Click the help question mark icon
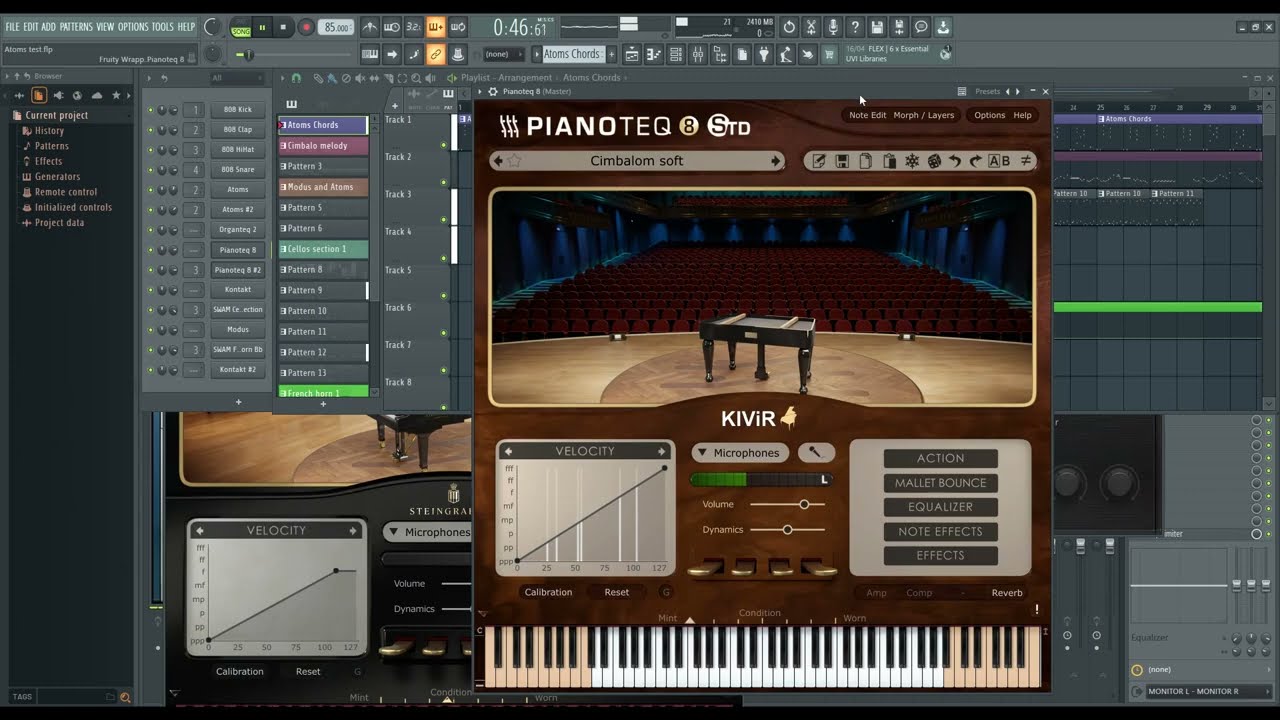This screenshot has height=720, width=1280. (855, 27)
